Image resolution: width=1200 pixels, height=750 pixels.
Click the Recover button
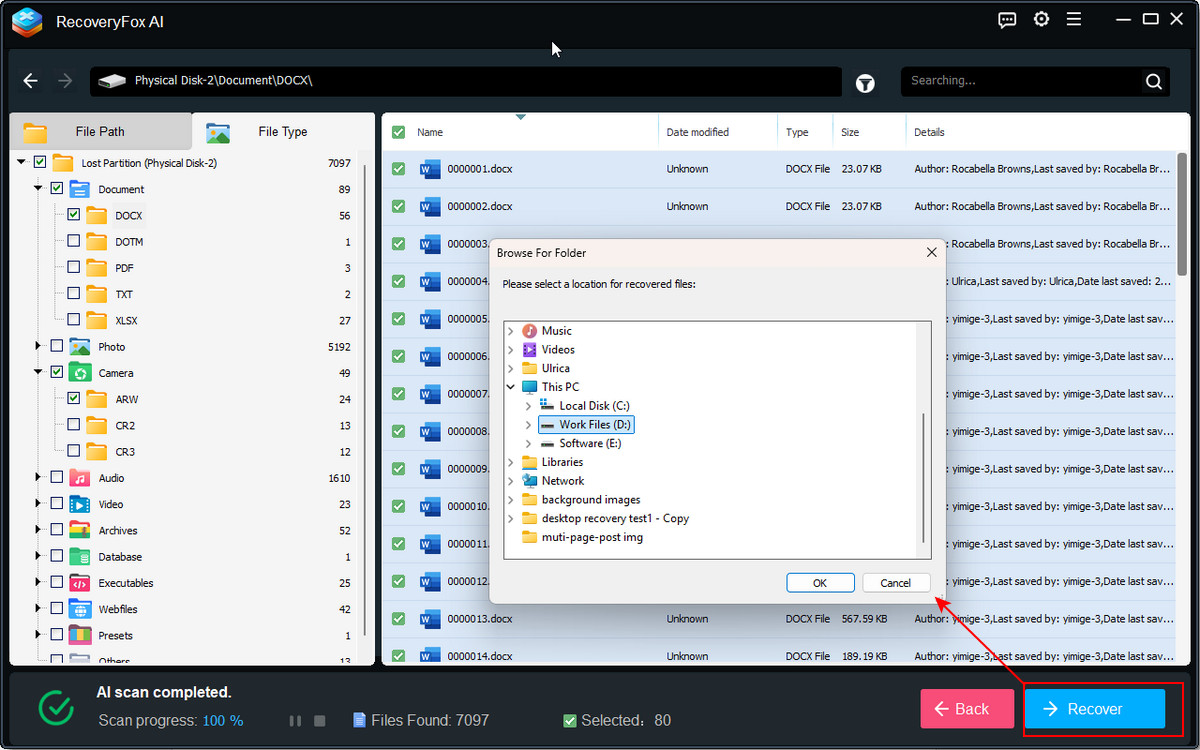[x=1095, y=709]
